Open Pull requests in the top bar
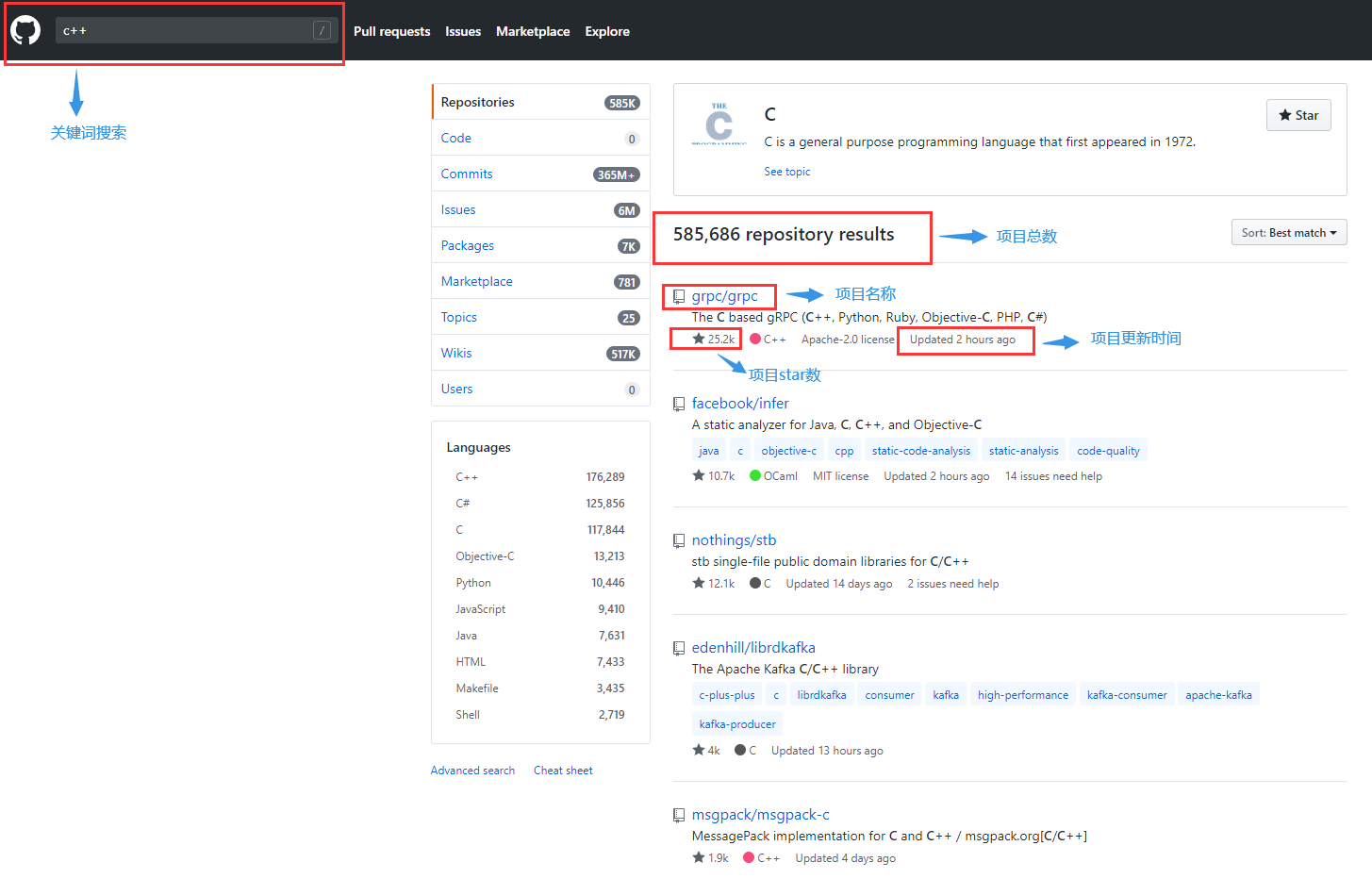1372x879 pixels. 391,31
